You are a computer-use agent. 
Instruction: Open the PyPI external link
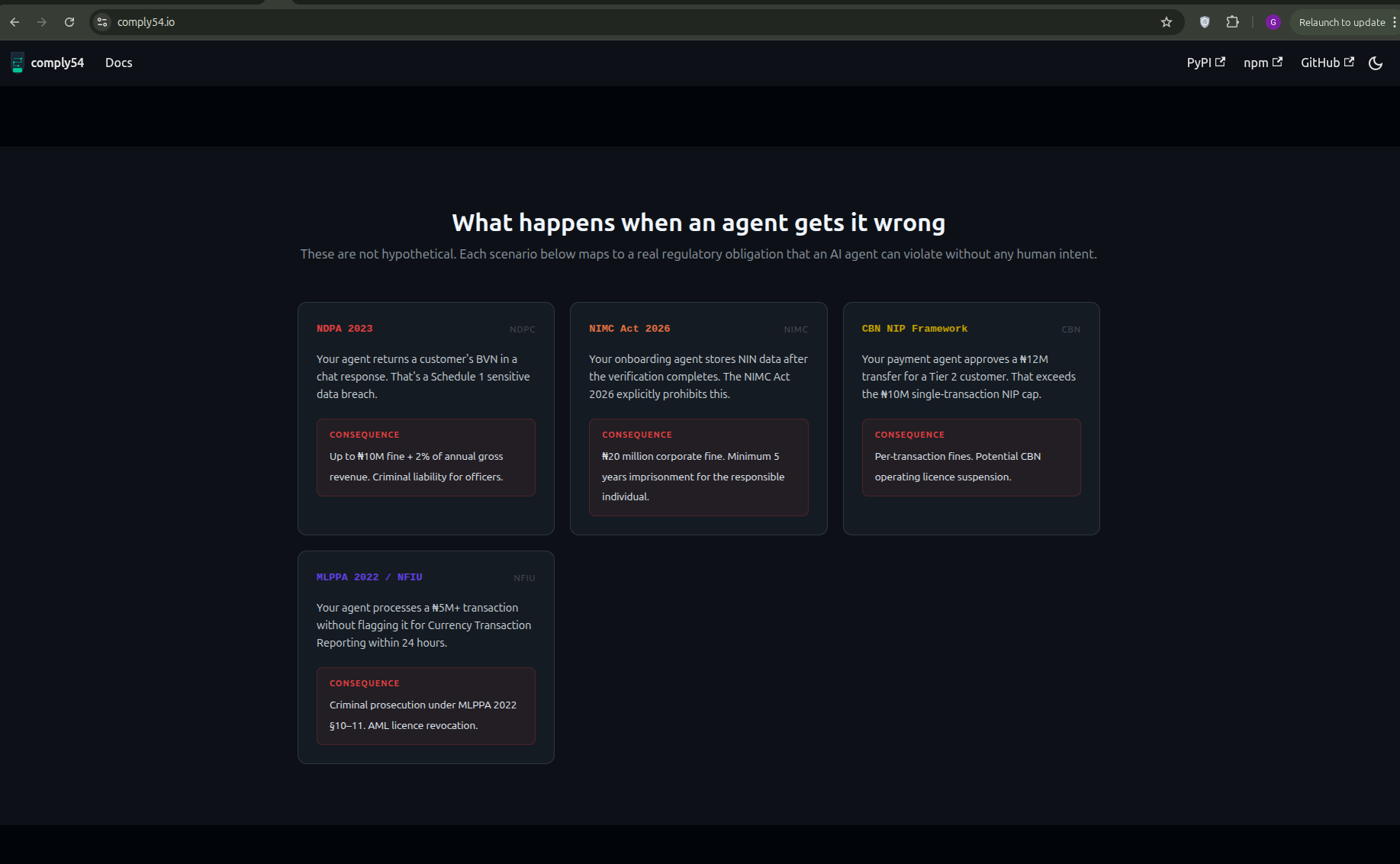[1206, 63]
